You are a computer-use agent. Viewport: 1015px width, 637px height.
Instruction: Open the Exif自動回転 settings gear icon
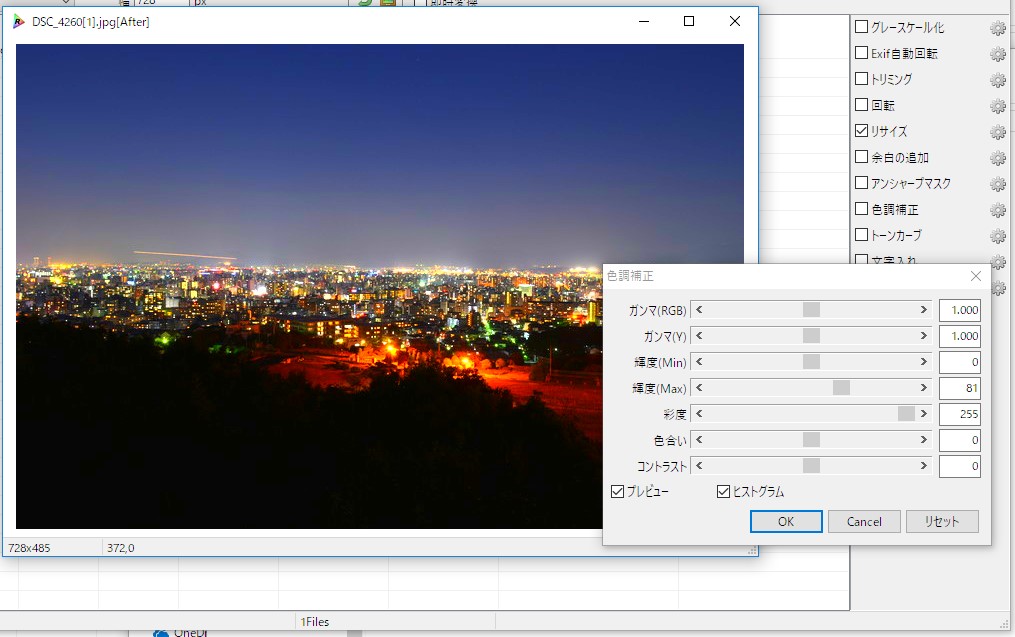point(997,53)
